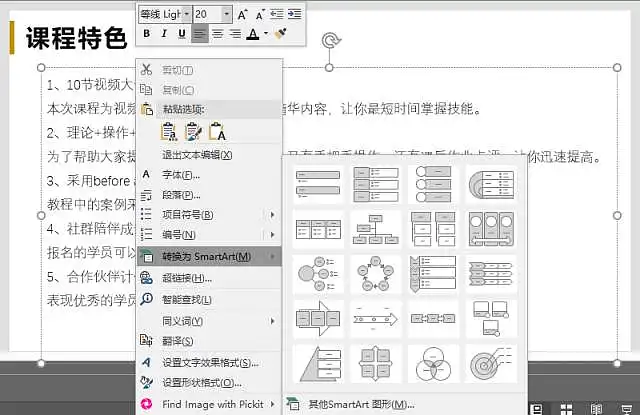The width and height of the screenshot is (640, 415).
Task: Open 设置文字效果格式(S)... option
Action: pyautogui.click(x=209, y=362)
